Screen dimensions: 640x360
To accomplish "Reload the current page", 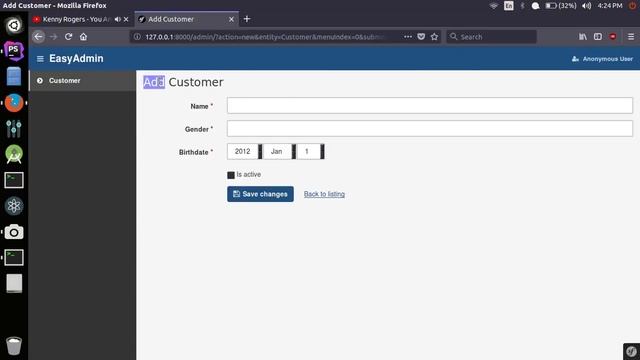I will click(68, 37).
